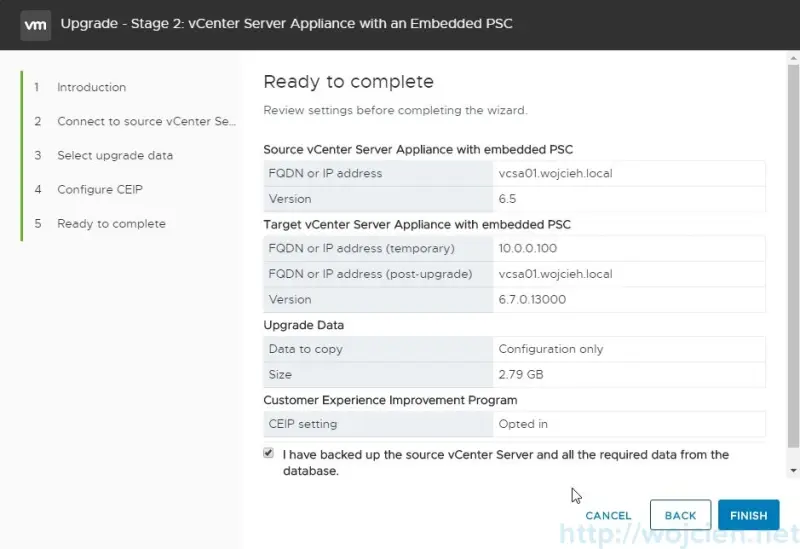
Task: Click the Source vCenter Server Appliance section header
Action: point(418,149)
